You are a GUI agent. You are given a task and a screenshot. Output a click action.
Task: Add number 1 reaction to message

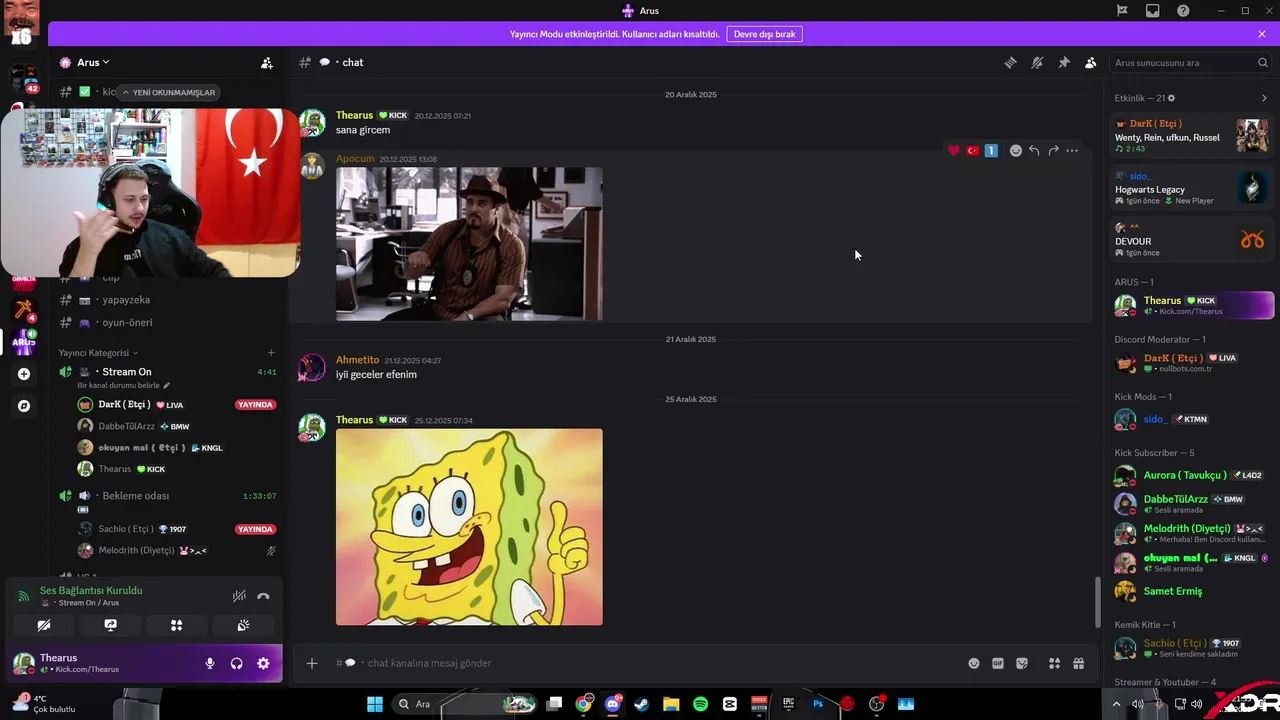click(991, 151)
